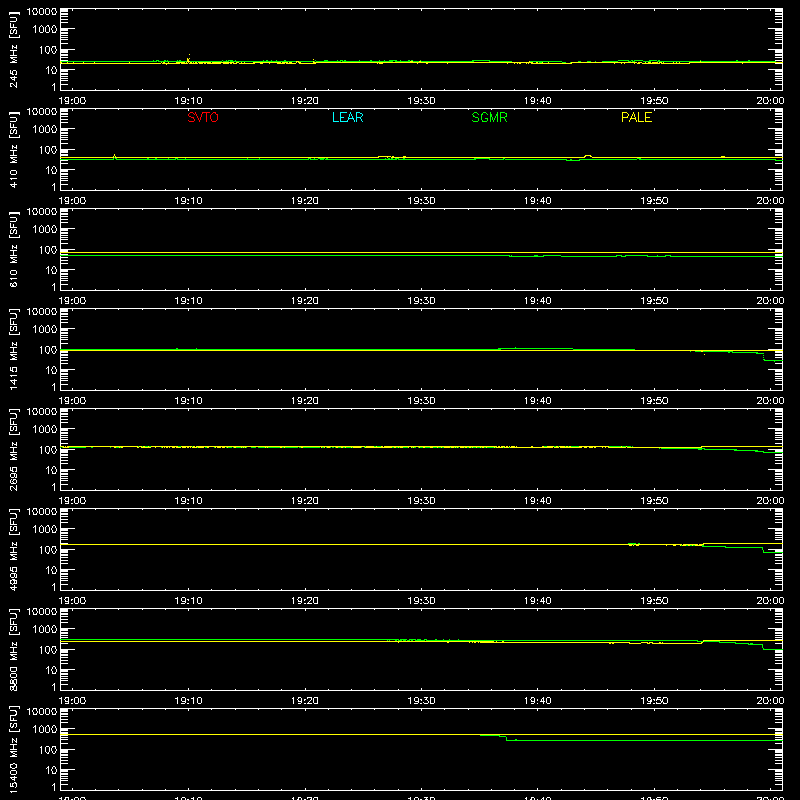Screen dimensions: 800x800
Task: Click 19:40 tick under the 2695 MHz plot
Action: click(x=537, y=501)
